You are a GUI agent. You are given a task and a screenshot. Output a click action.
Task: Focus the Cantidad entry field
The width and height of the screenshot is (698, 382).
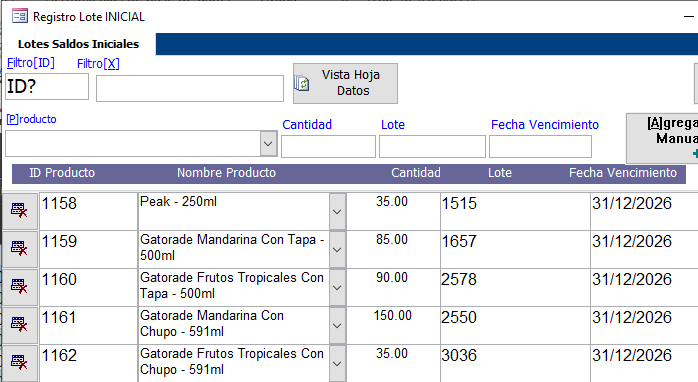(329, 146)
